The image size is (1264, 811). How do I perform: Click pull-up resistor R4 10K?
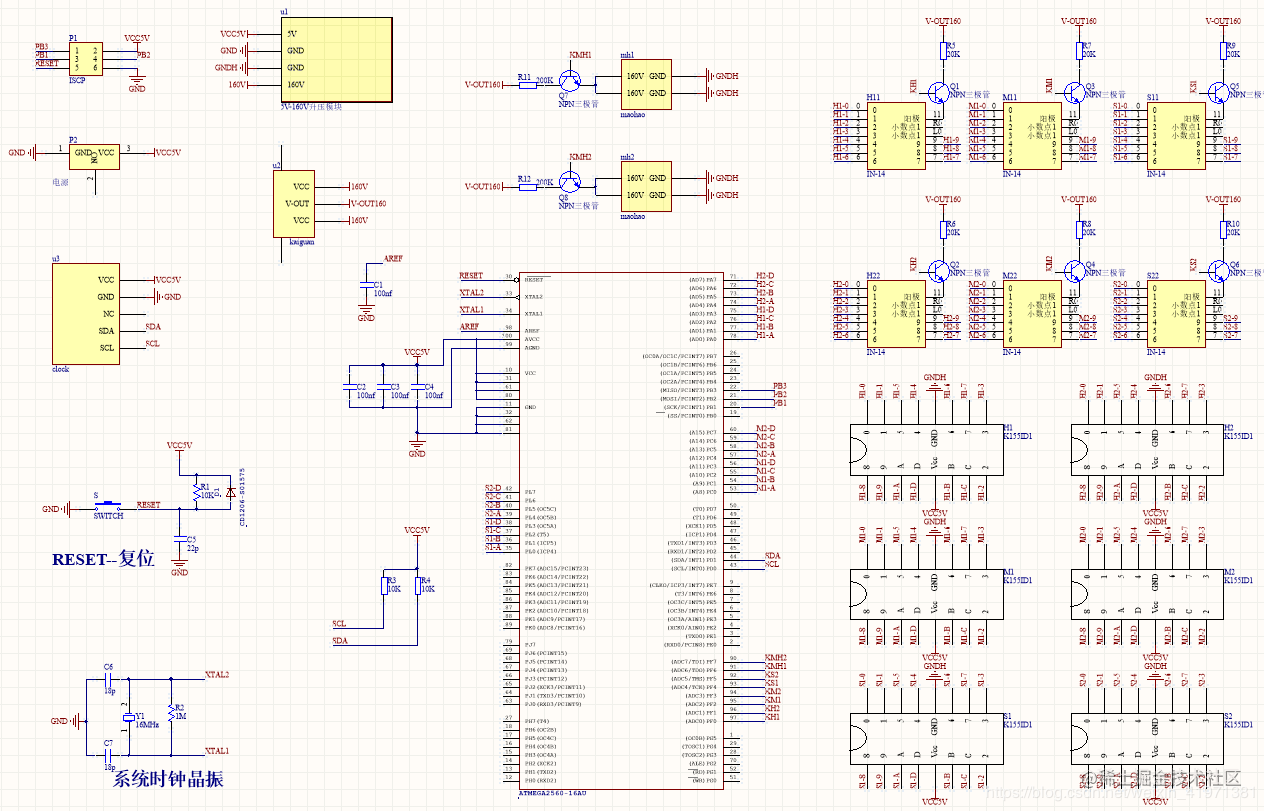click(418, 587)
